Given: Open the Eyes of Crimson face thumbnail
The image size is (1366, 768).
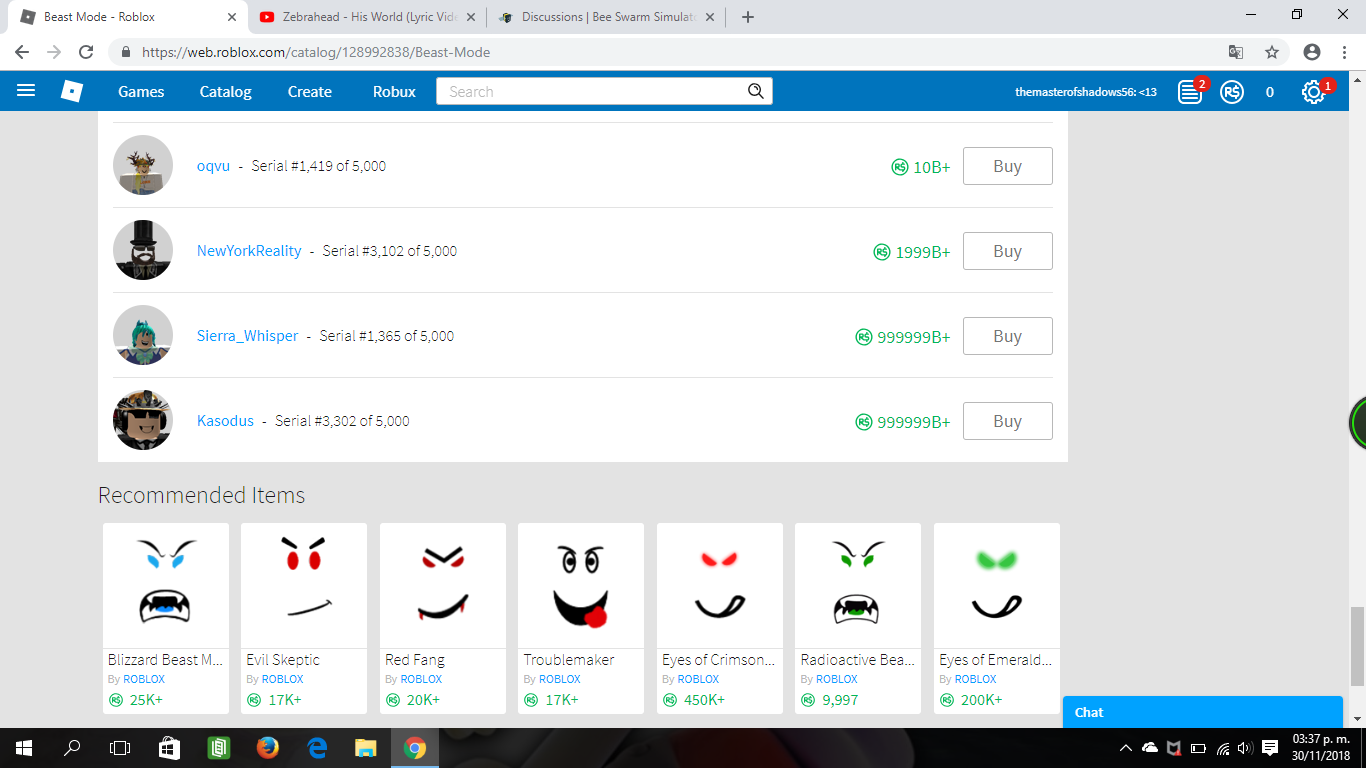Looking at the screenshot, I should click(x=720, y=586).
